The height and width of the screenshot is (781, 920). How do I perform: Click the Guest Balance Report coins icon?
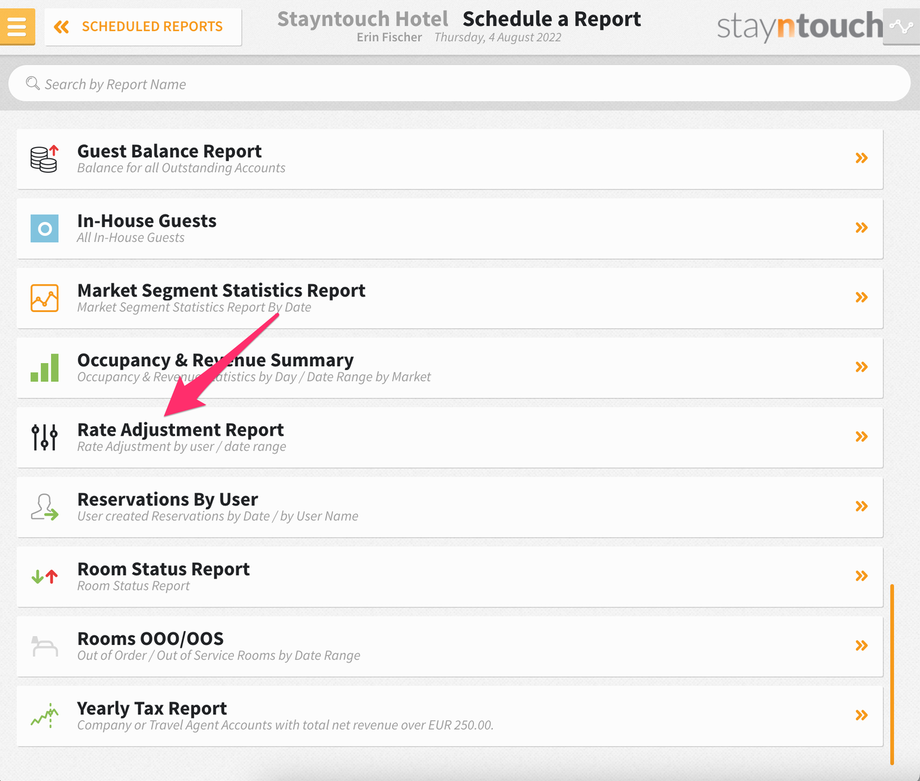pyautogui.click(x=45, y=158)
